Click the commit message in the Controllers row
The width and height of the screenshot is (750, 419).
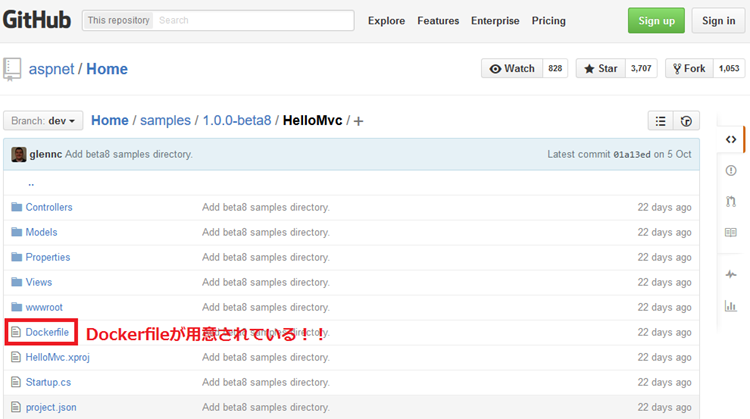[265, 207]
